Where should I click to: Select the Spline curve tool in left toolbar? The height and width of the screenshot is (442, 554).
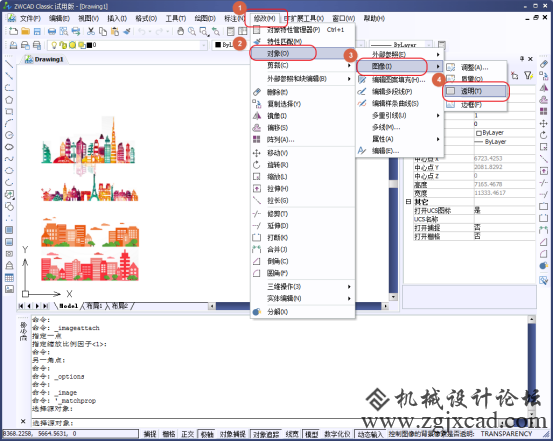9,159
